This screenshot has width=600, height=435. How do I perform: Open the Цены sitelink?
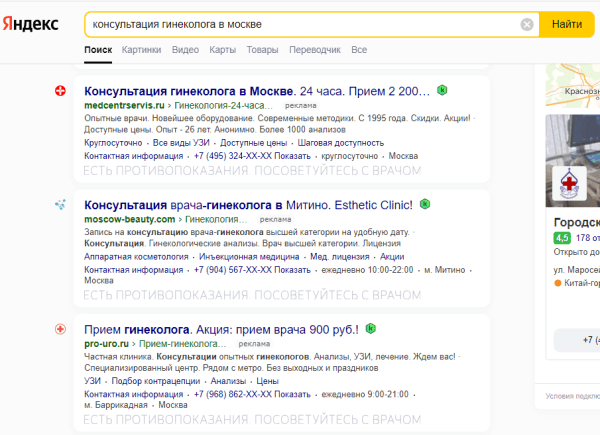267,381
